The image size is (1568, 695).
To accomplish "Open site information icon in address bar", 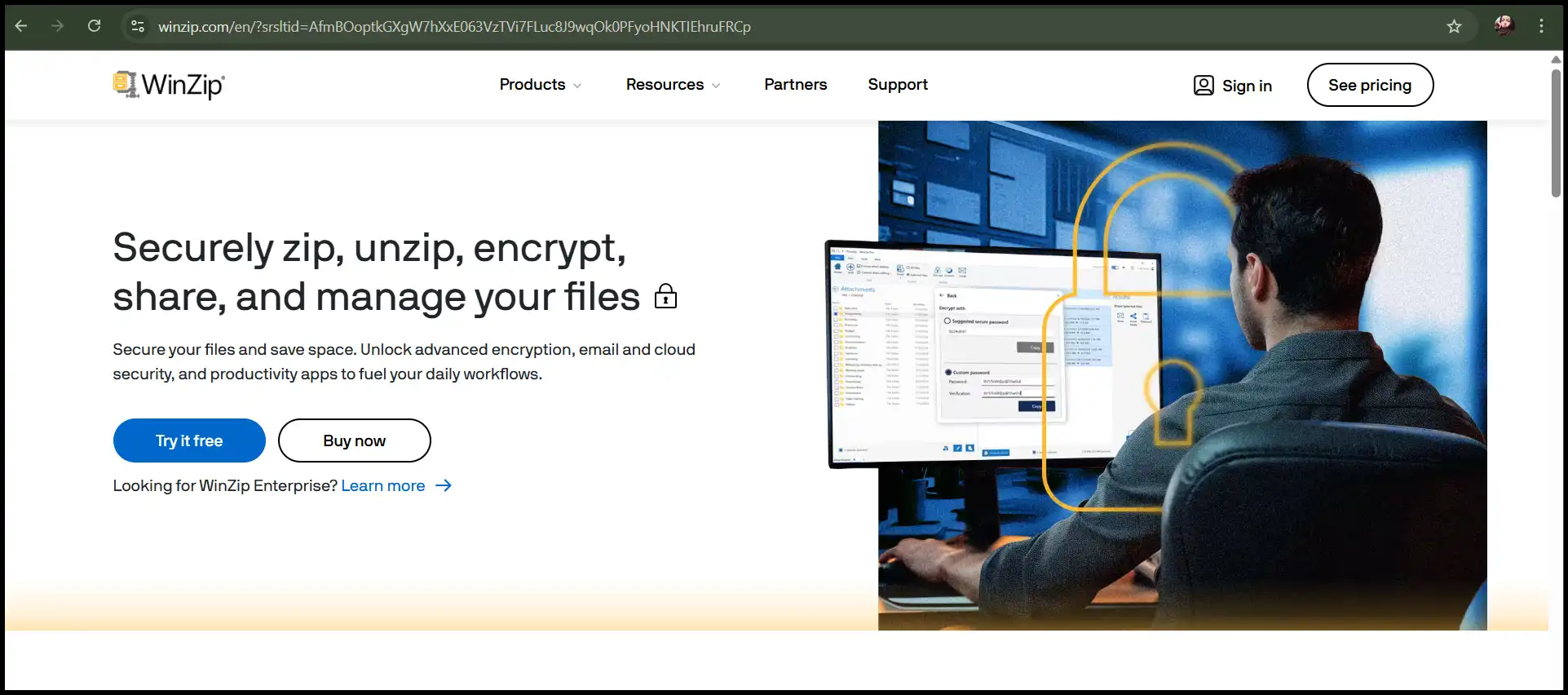I will (x=138, y=26).
